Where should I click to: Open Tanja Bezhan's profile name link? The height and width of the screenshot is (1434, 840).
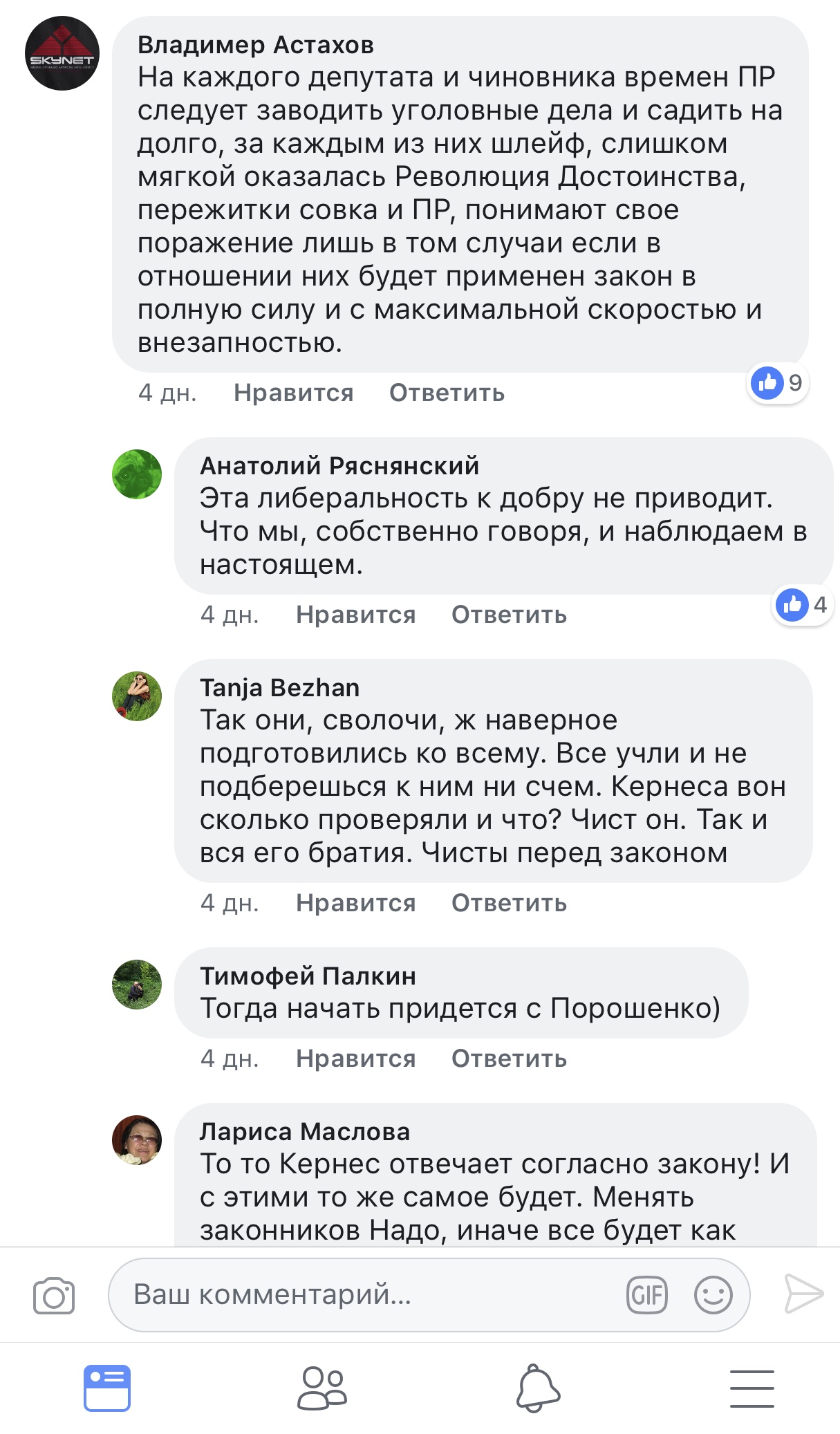279,688
